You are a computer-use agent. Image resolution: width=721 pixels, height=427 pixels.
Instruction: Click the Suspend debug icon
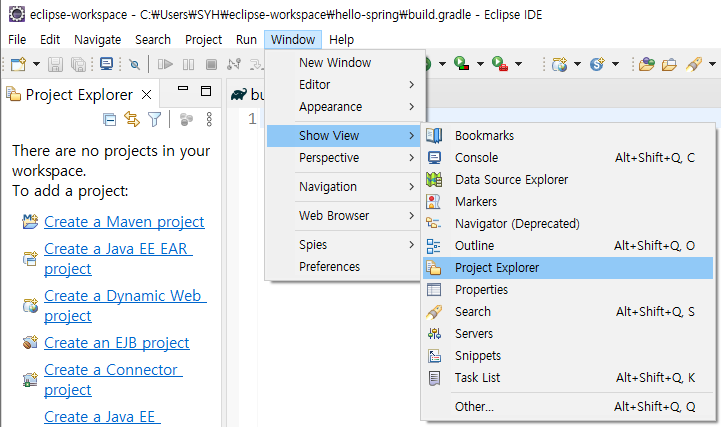click(189, 64)
